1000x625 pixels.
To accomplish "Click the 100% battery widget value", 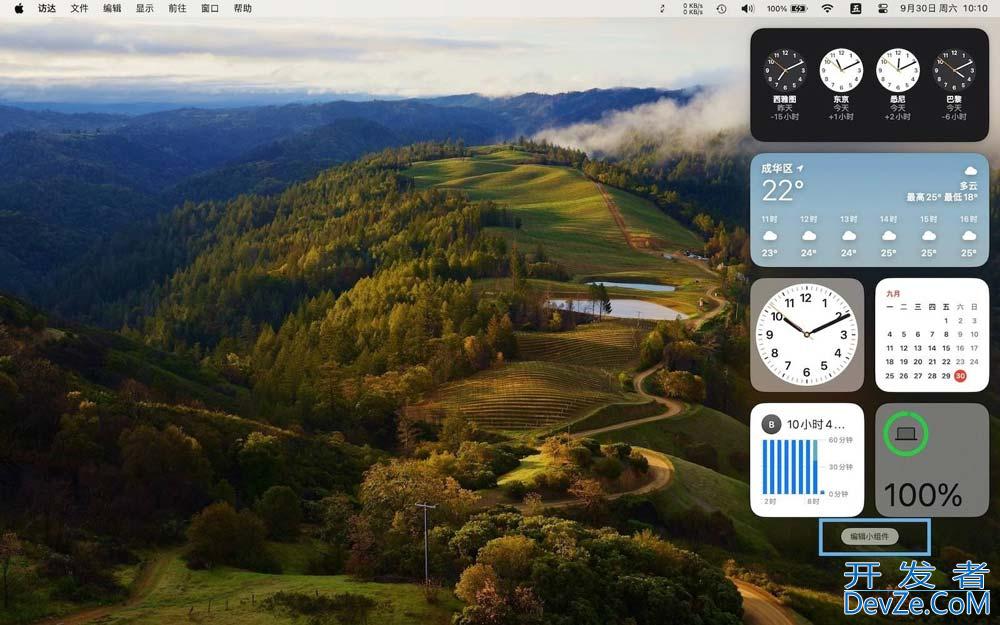I will click(923, 495).
